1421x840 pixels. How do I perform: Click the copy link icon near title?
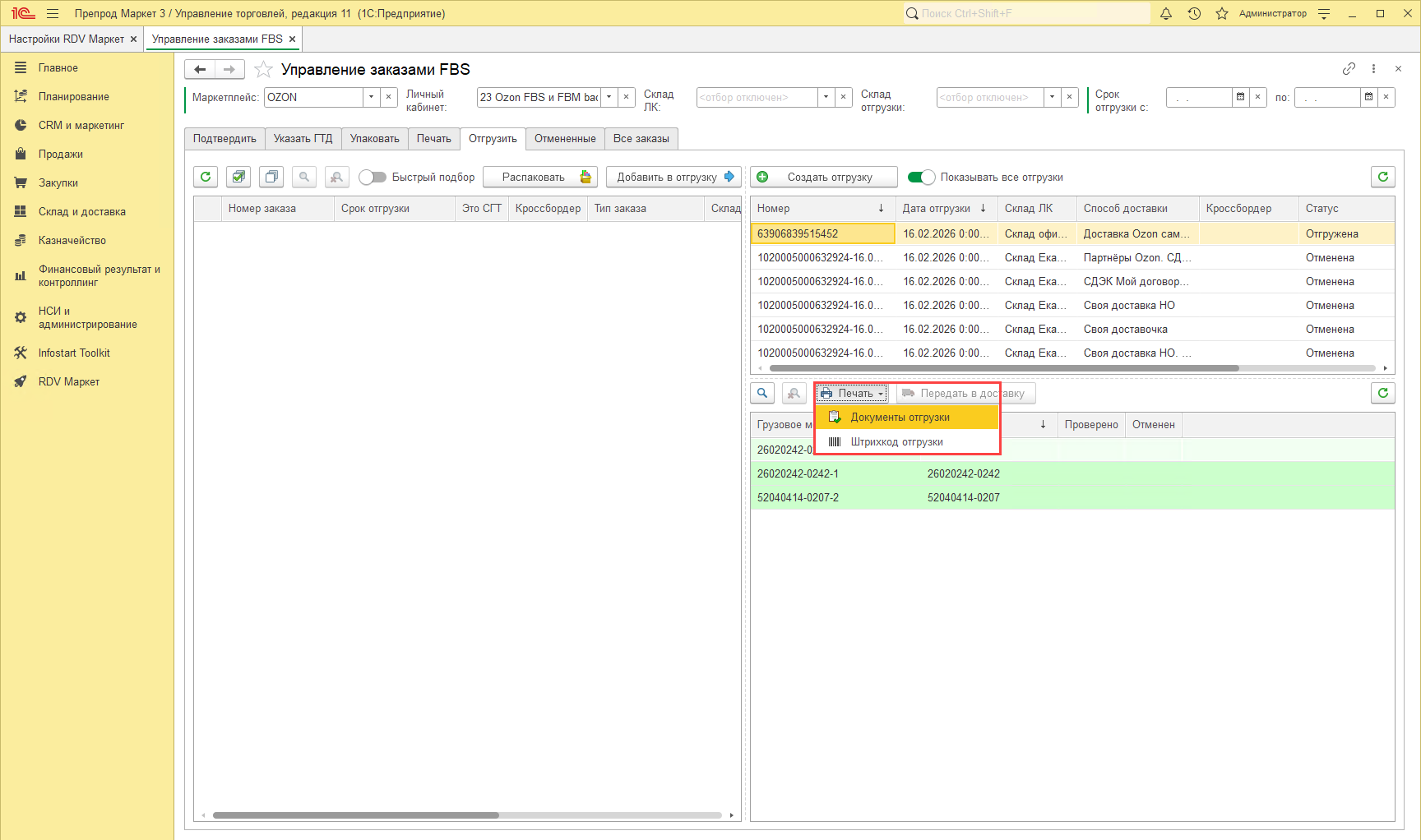click(1349, 69)
